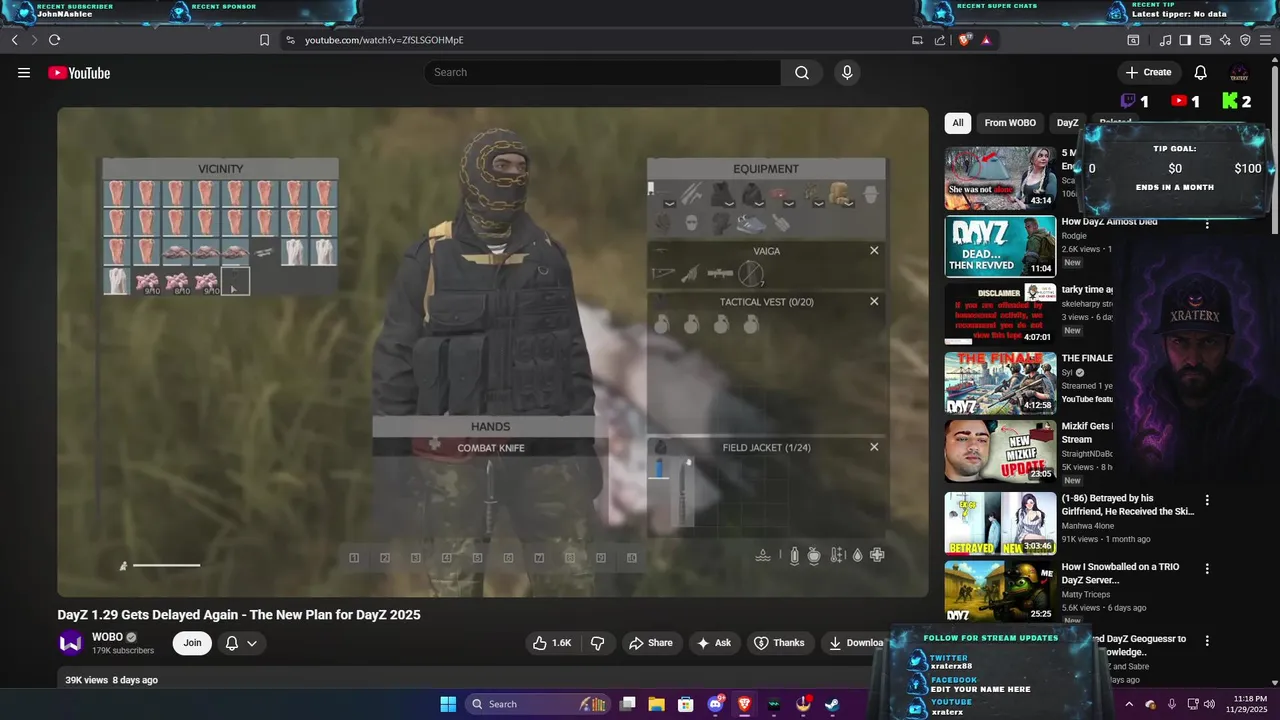Select the DayZ filter chip
This screenshot has width=1280, height=720.
[1068, 123]
